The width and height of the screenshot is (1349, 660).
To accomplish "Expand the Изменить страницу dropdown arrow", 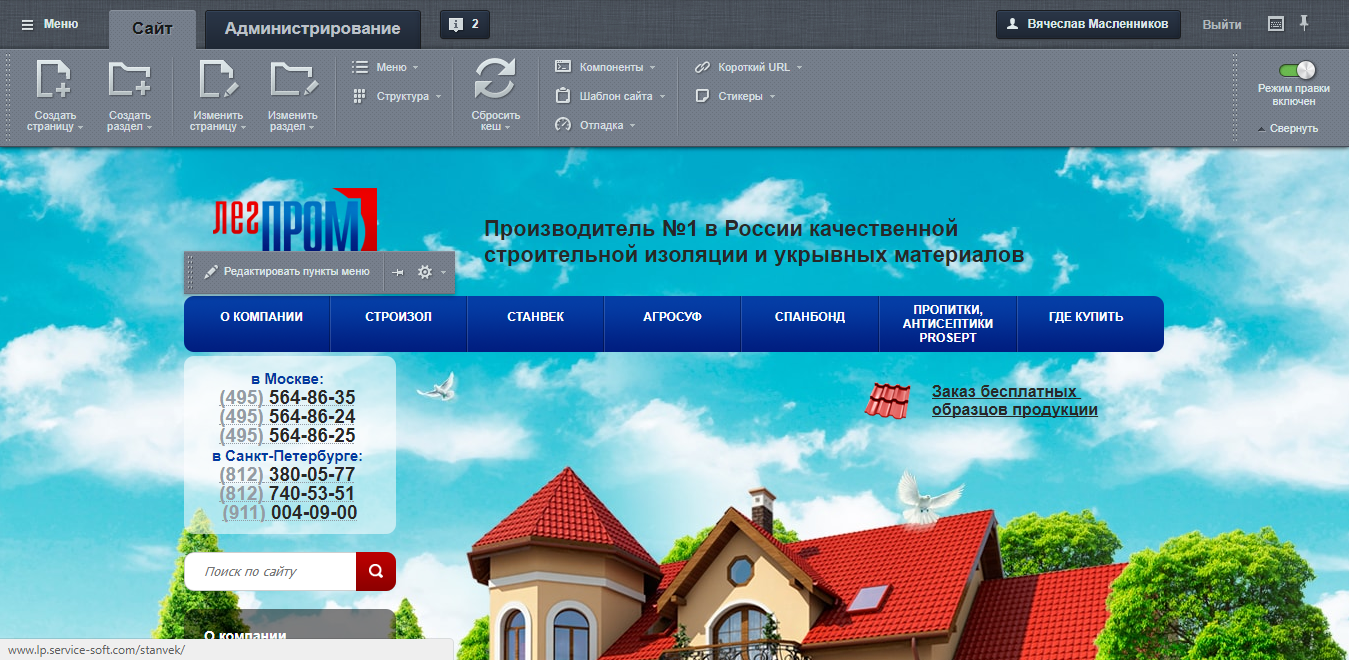I will pos(243,128).
